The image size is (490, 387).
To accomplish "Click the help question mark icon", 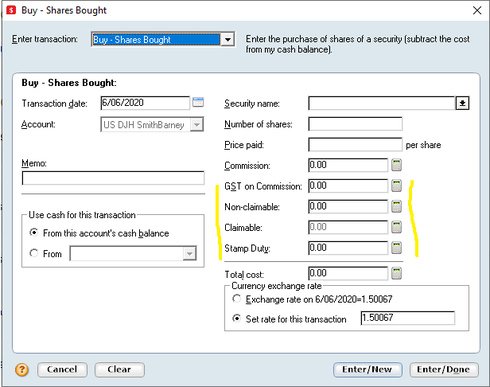I will pyautogui.click(x=22, y=369).
